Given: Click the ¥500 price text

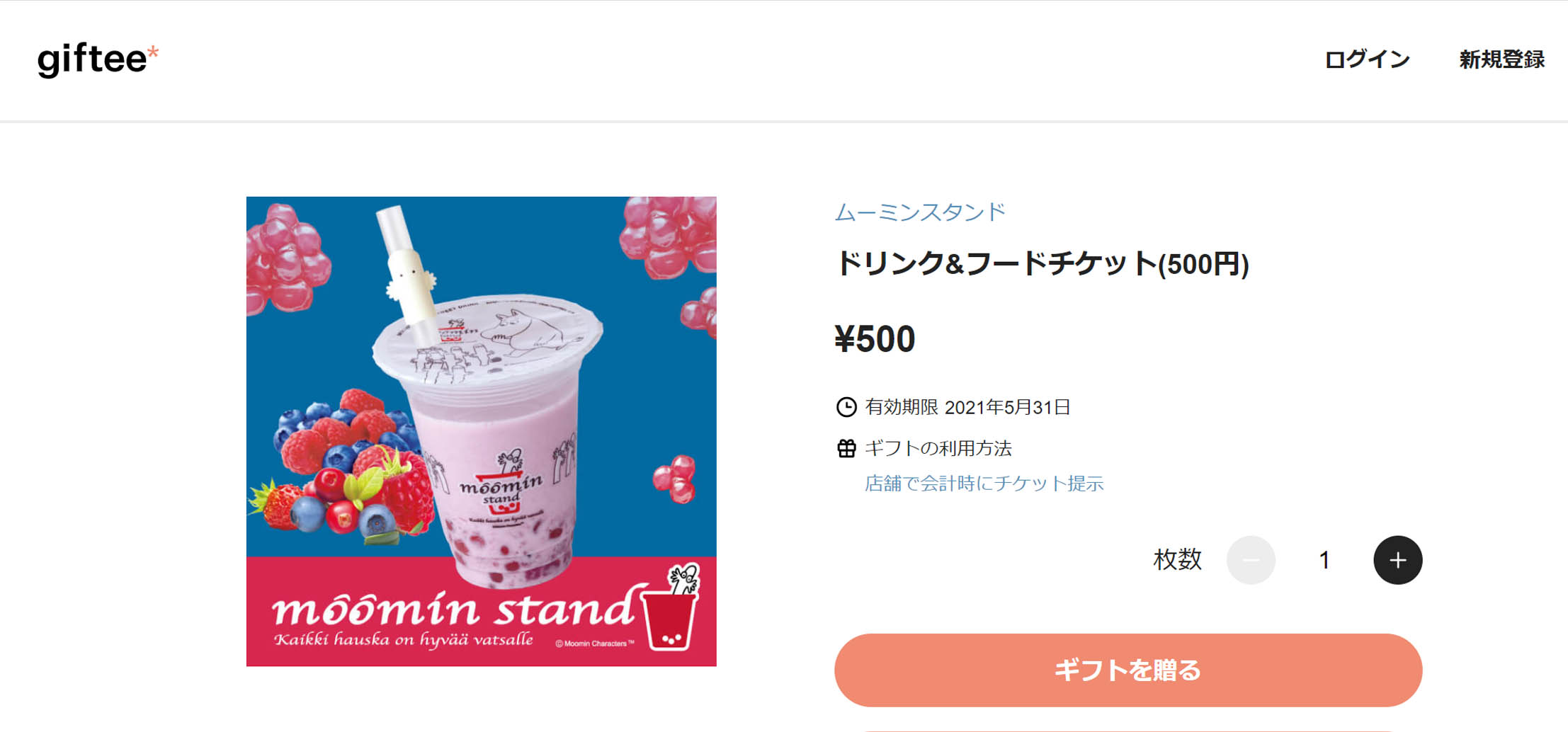Looking at the screenshot, I should pos(875,338).
